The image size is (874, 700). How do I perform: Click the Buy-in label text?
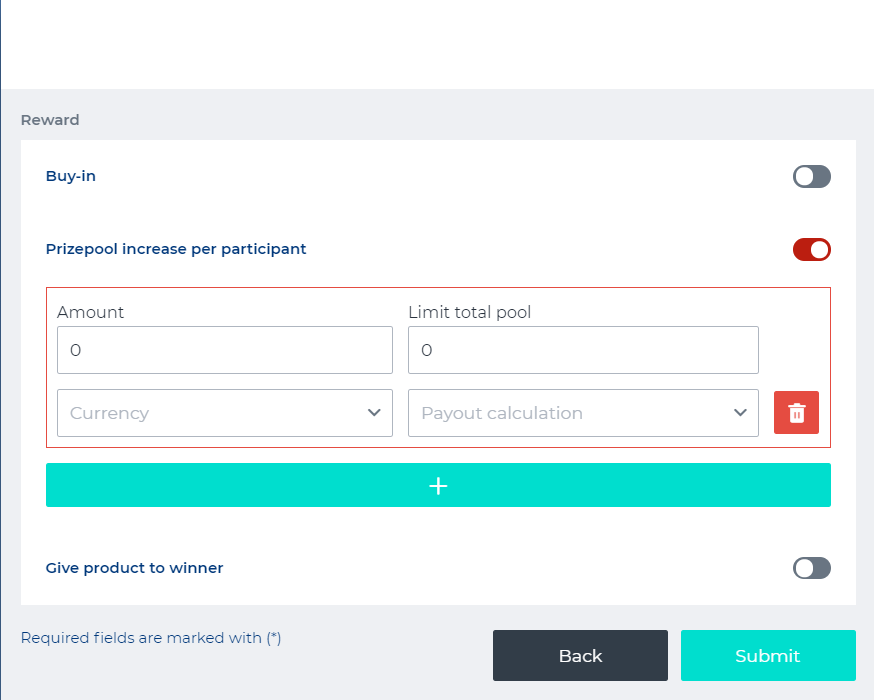pyautogui.click(x=71, y=176)
